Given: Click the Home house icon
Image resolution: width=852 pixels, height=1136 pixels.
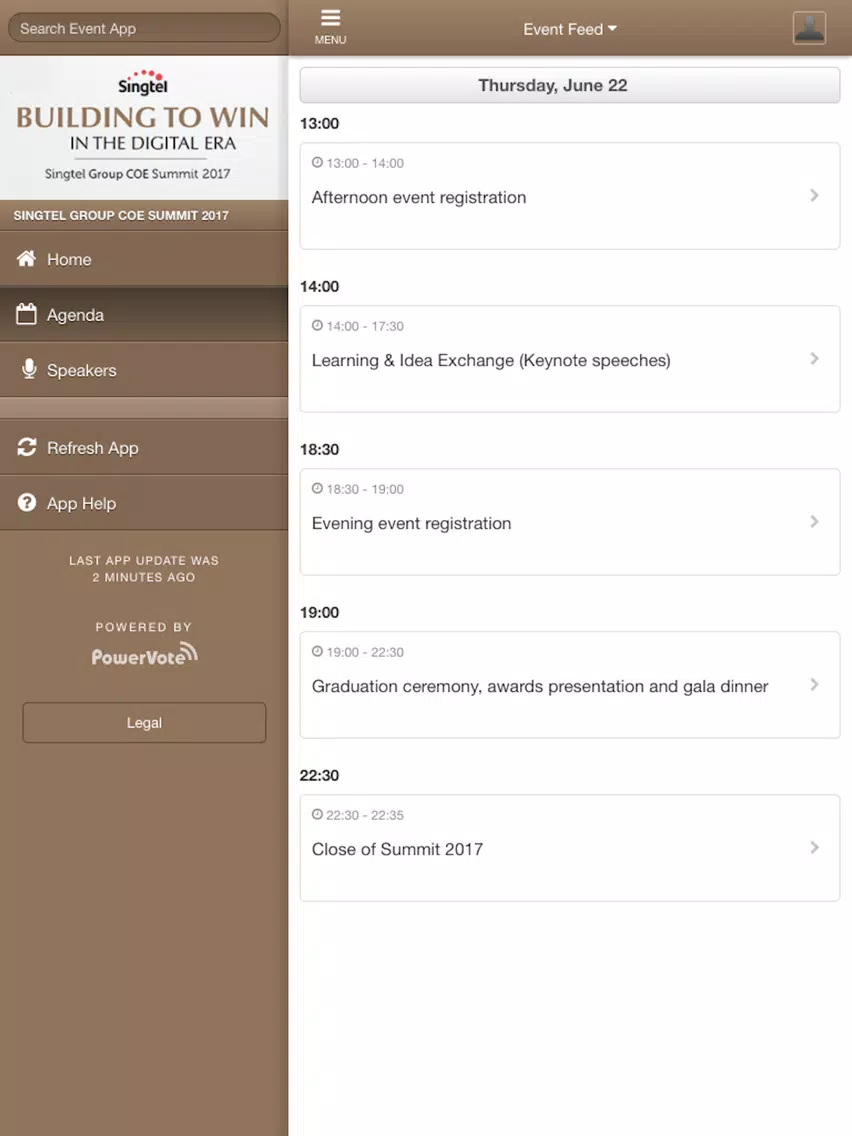Looking at the screenshot, I should click(27, 259).
